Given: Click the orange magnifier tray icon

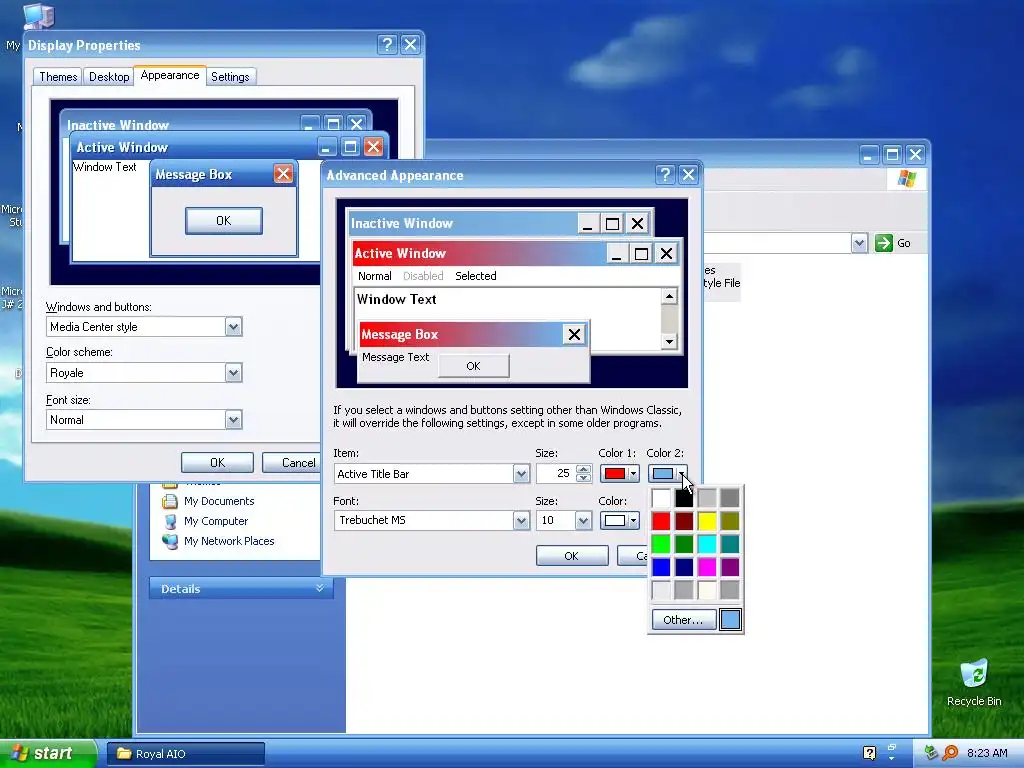Looking at the screenshot, I should click(x=950, y=753).
